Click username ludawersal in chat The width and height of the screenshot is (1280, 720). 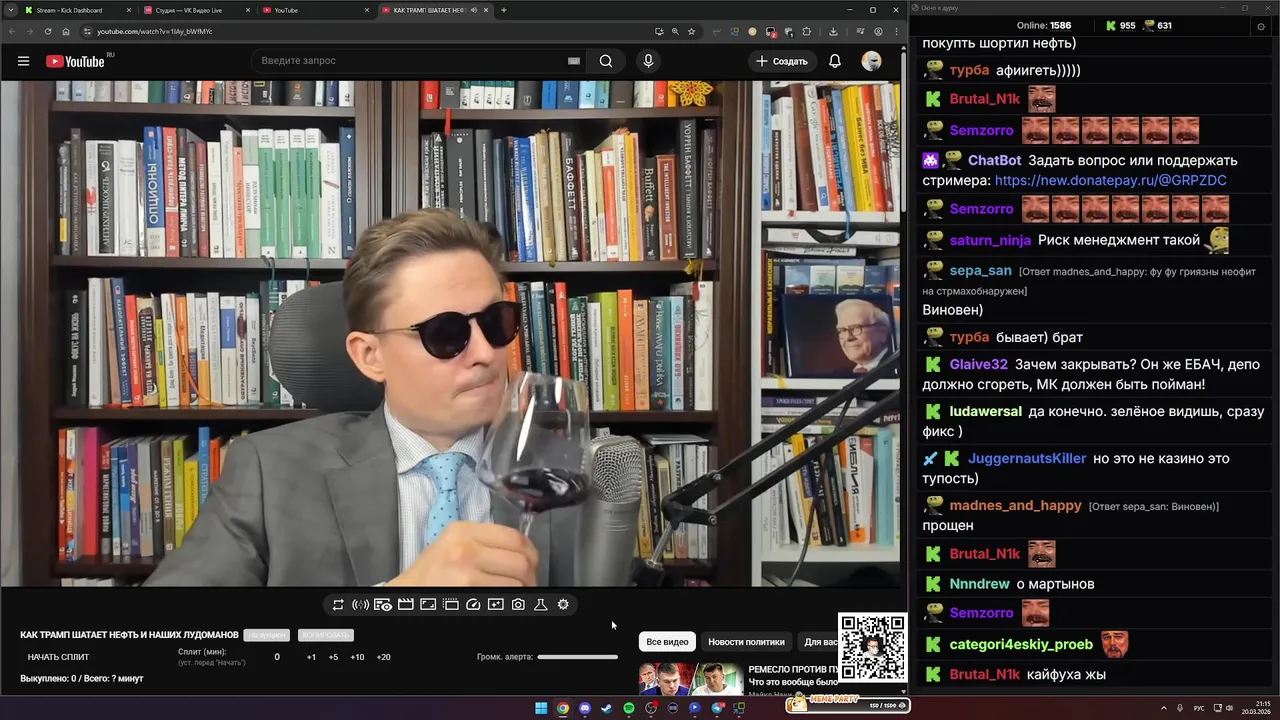click(985, 412)
